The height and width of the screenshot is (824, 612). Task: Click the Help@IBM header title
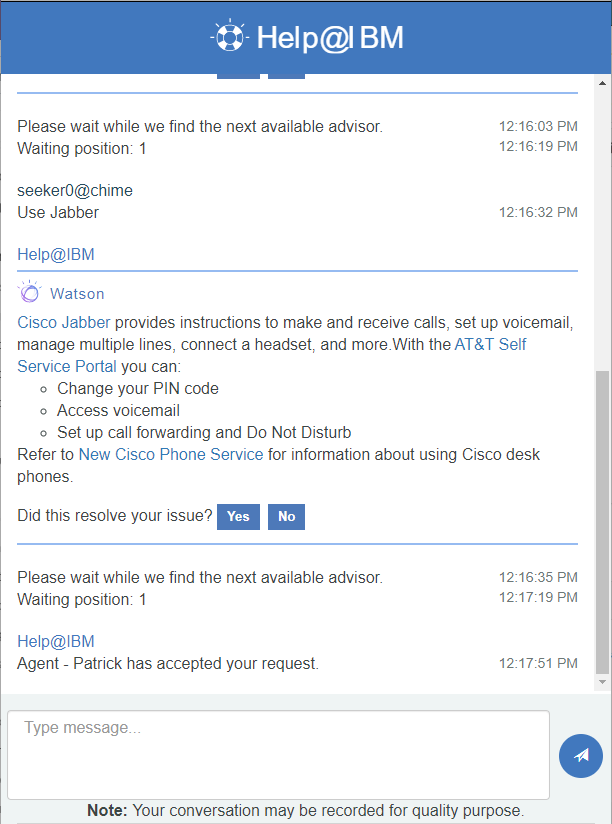pos(330,38)
